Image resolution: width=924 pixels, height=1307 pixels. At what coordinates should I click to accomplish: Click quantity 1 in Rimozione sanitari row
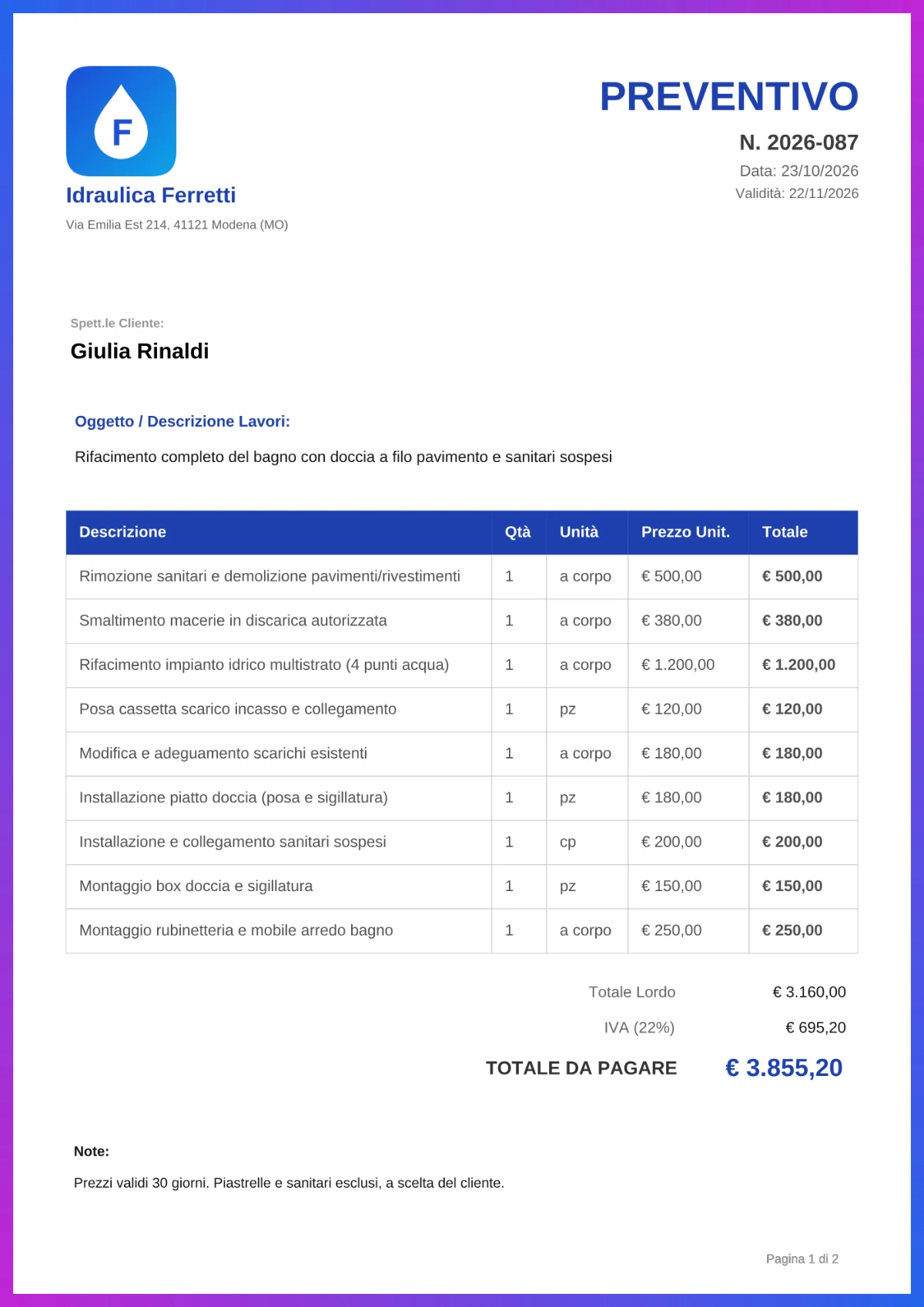[509, 576]
